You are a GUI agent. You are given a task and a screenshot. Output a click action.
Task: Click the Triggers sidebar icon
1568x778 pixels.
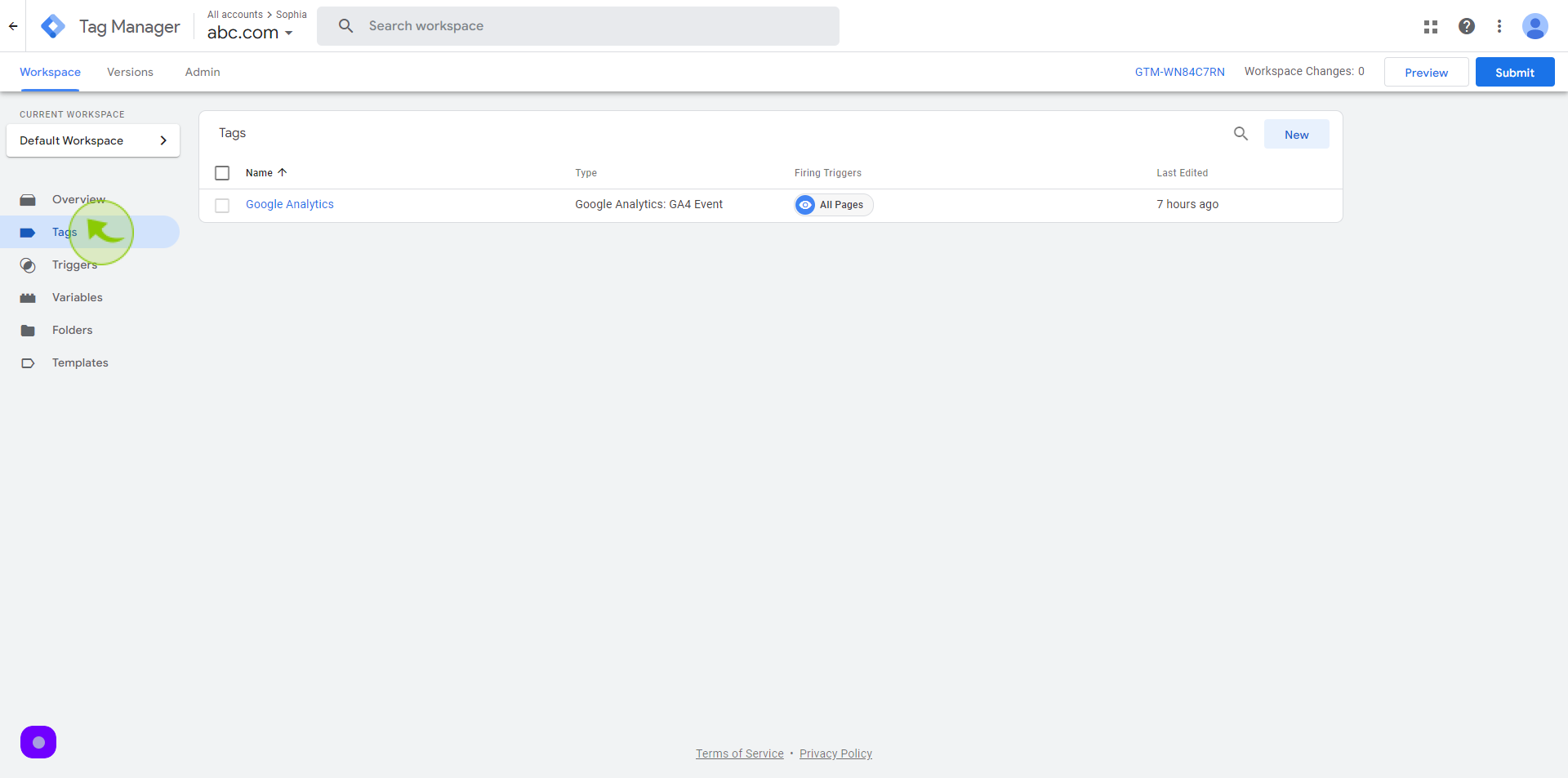point(28,265)
